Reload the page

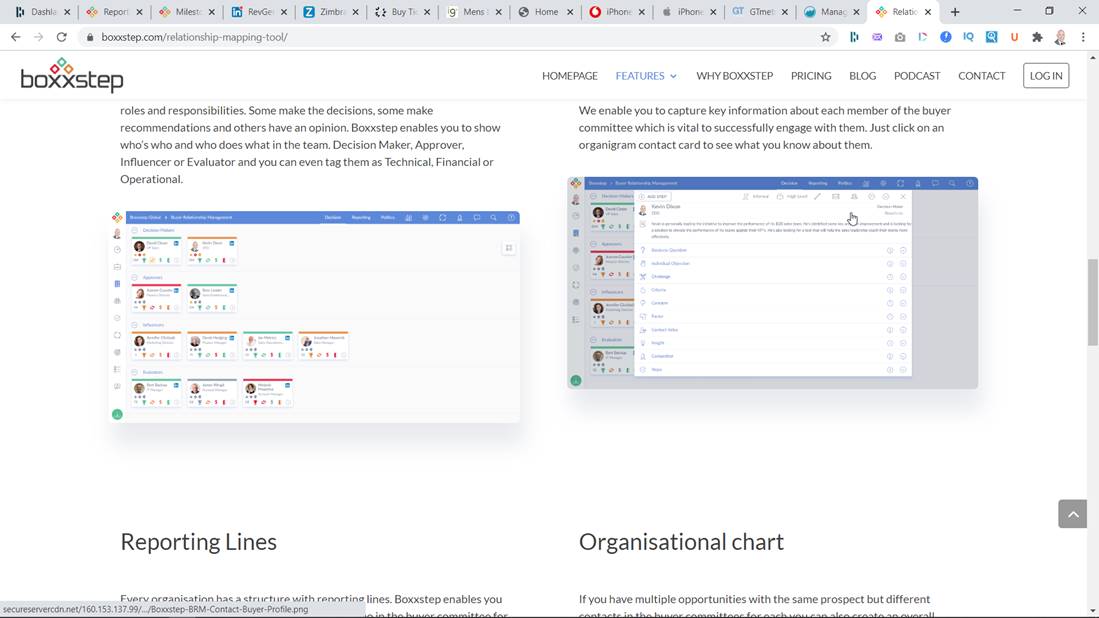point(62,37)
